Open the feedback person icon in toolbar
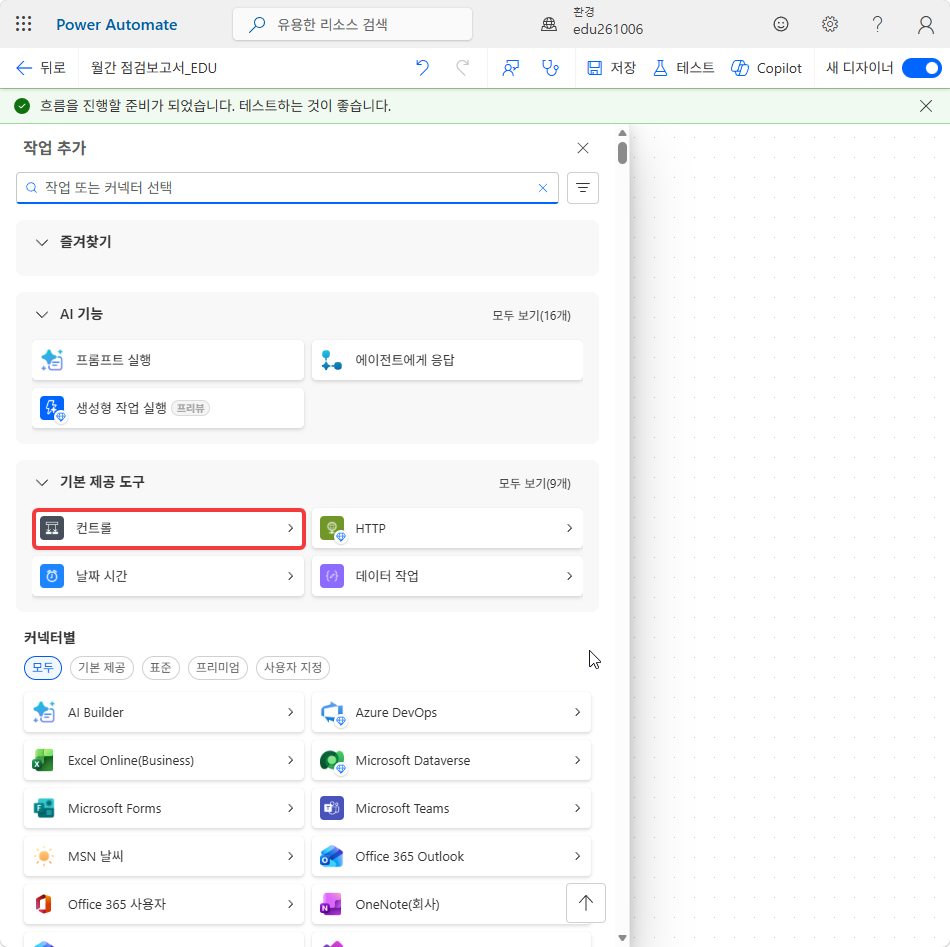The width and height of the screenshot is (950, 947). (x=511, y=68)
